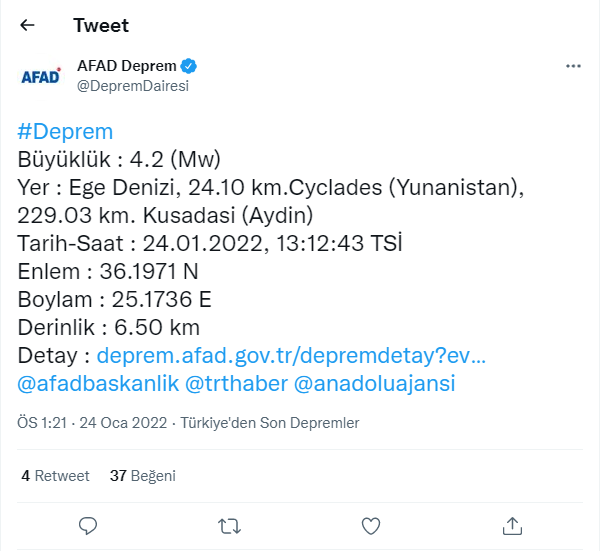
Task: Open the @DepremDairesi handle
Action: [133, 86]
